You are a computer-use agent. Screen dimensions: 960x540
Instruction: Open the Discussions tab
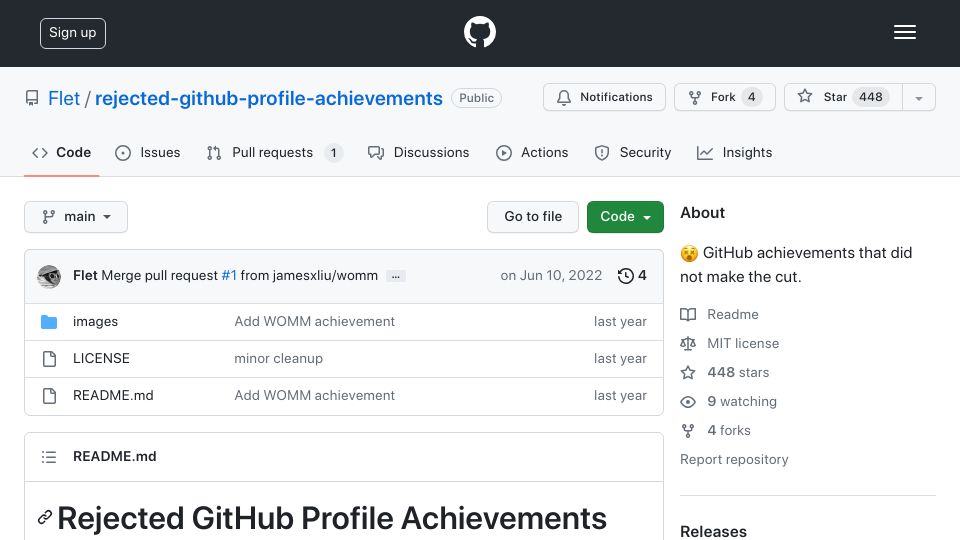(419, 152)
